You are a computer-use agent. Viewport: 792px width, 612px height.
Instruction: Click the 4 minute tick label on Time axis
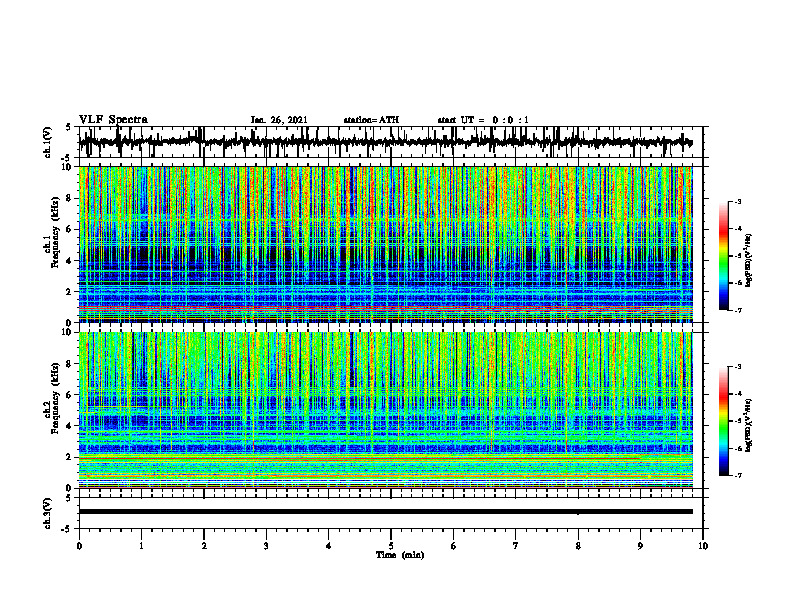coord(328,546)
